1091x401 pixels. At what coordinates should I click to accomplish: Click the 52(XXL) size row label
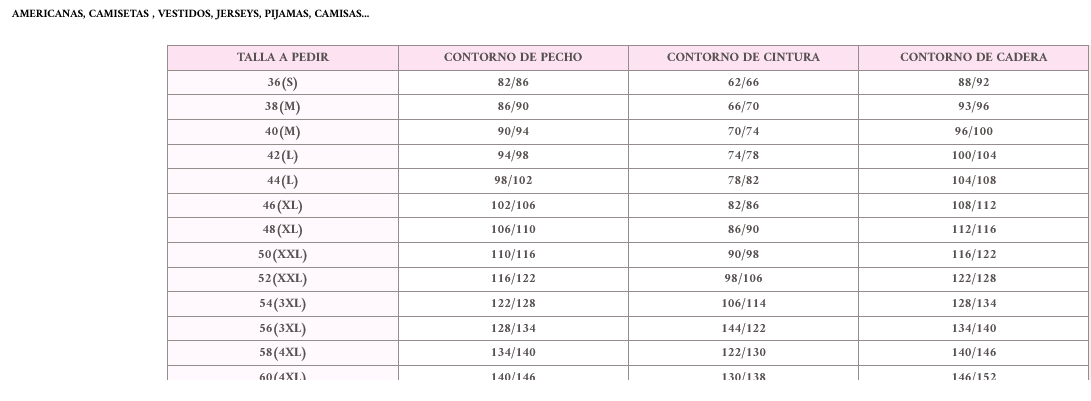pos(282,279)
